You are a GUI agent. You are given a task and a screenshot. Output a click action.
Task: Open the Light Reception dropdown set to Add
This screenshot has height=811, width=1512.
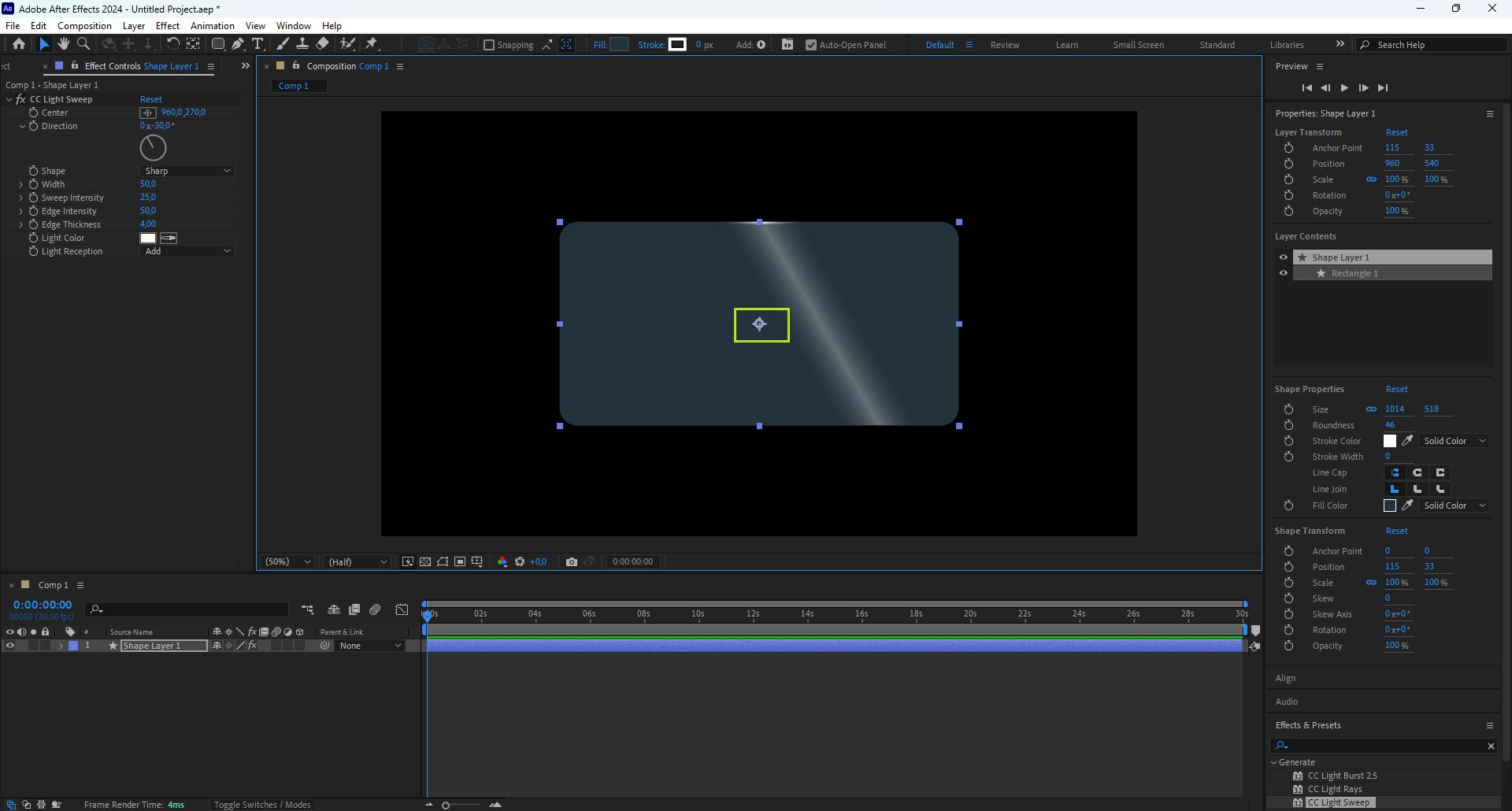pos(187,251)
